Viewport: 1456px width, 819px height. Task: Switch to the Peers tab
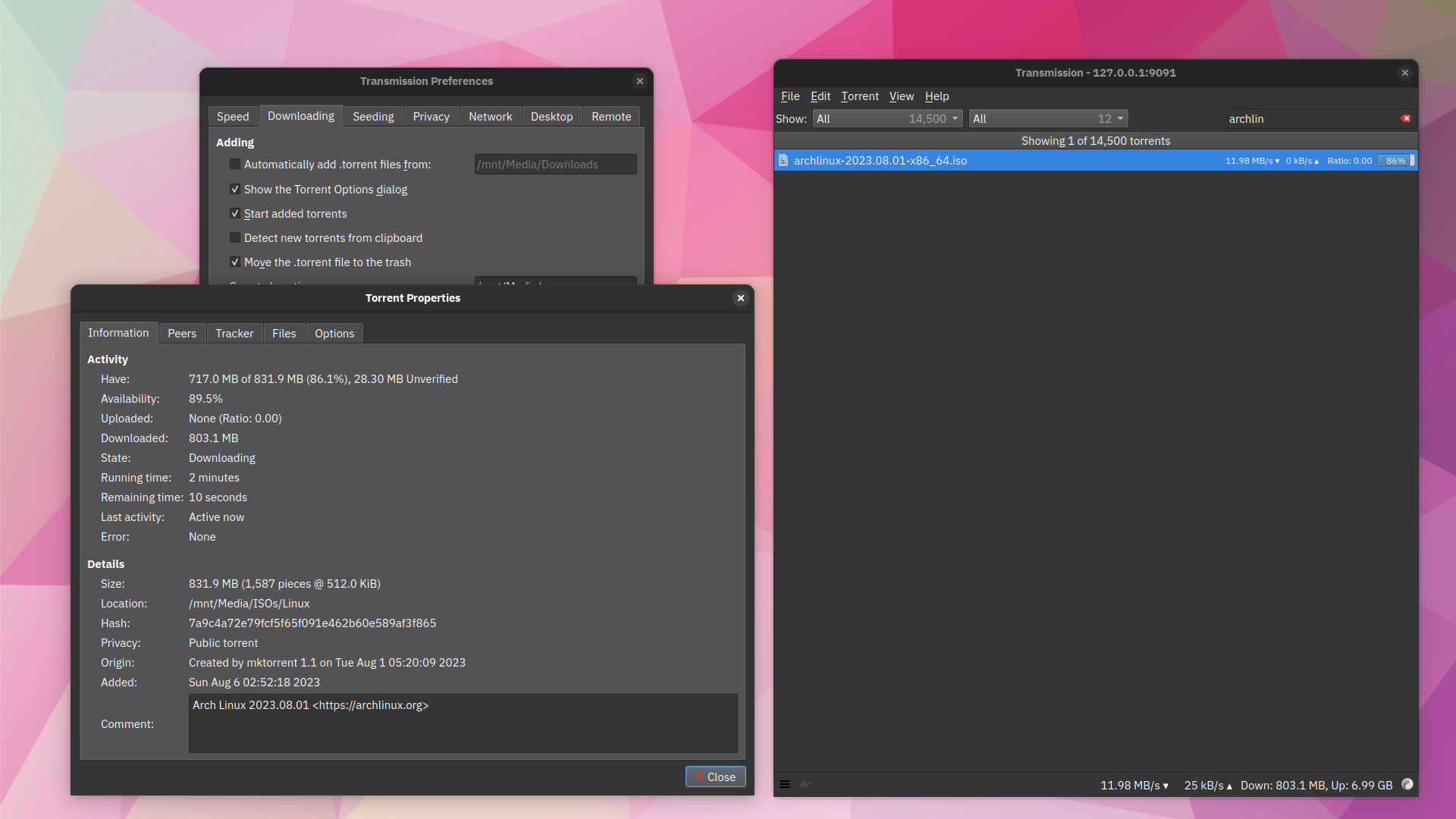182,333
